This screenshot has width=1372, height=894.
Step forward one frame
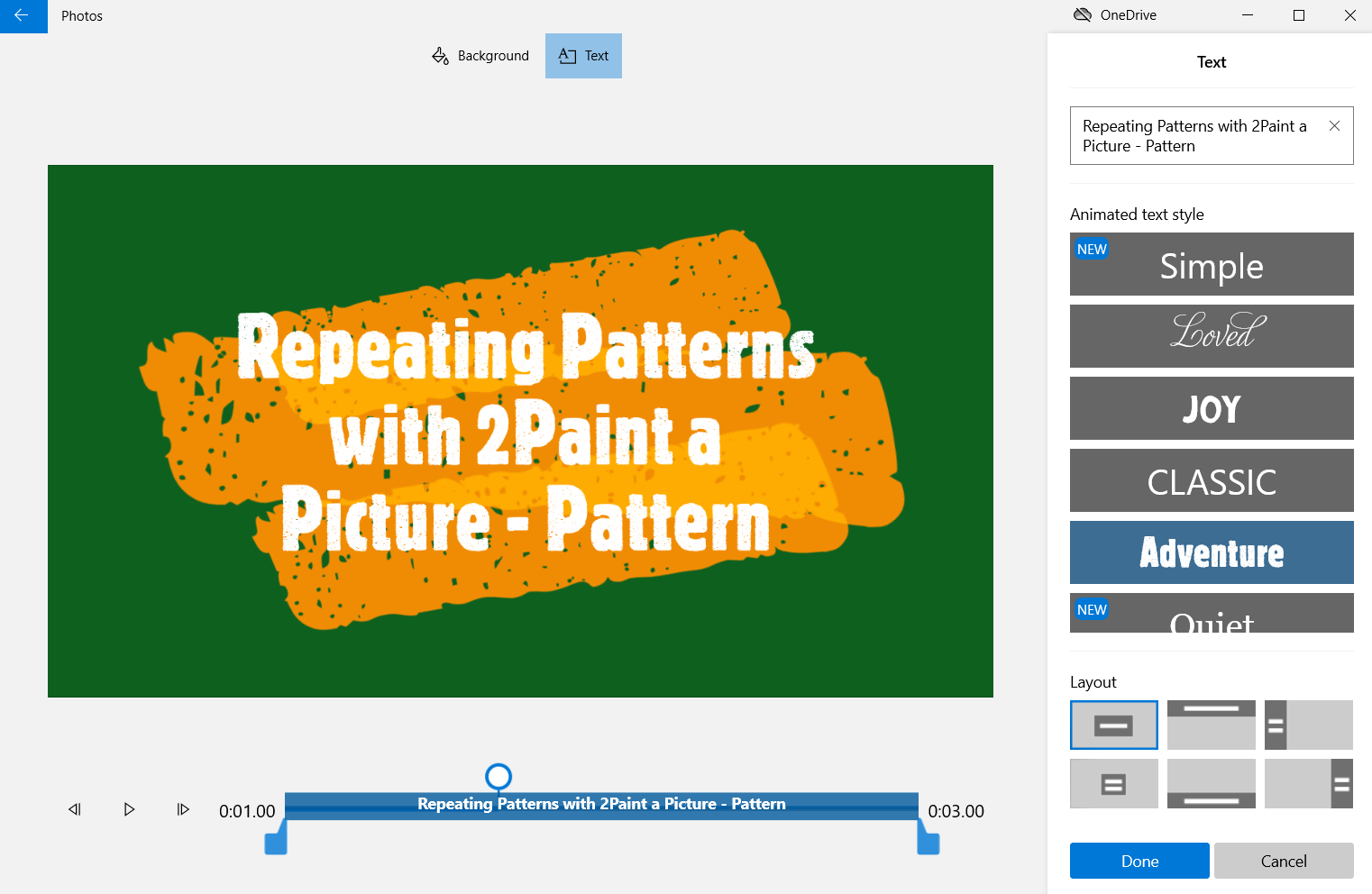[x=183, y=809]
